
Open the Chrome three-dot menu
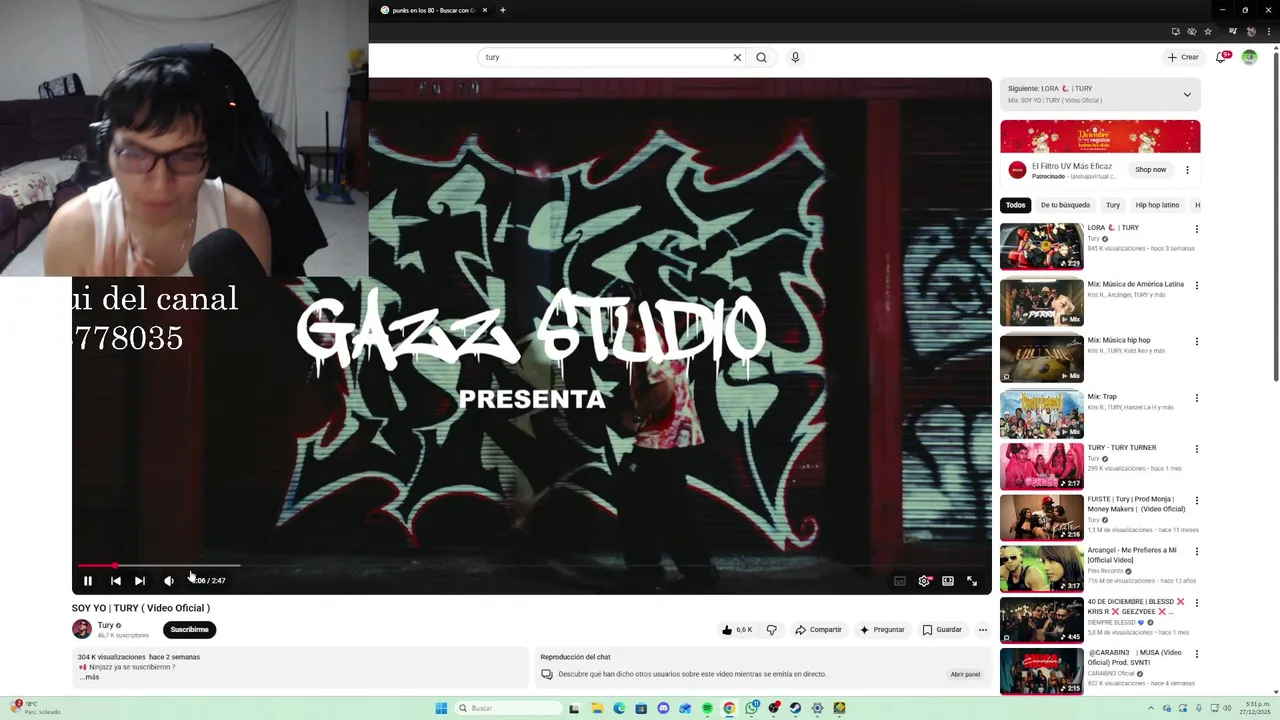1268,32
